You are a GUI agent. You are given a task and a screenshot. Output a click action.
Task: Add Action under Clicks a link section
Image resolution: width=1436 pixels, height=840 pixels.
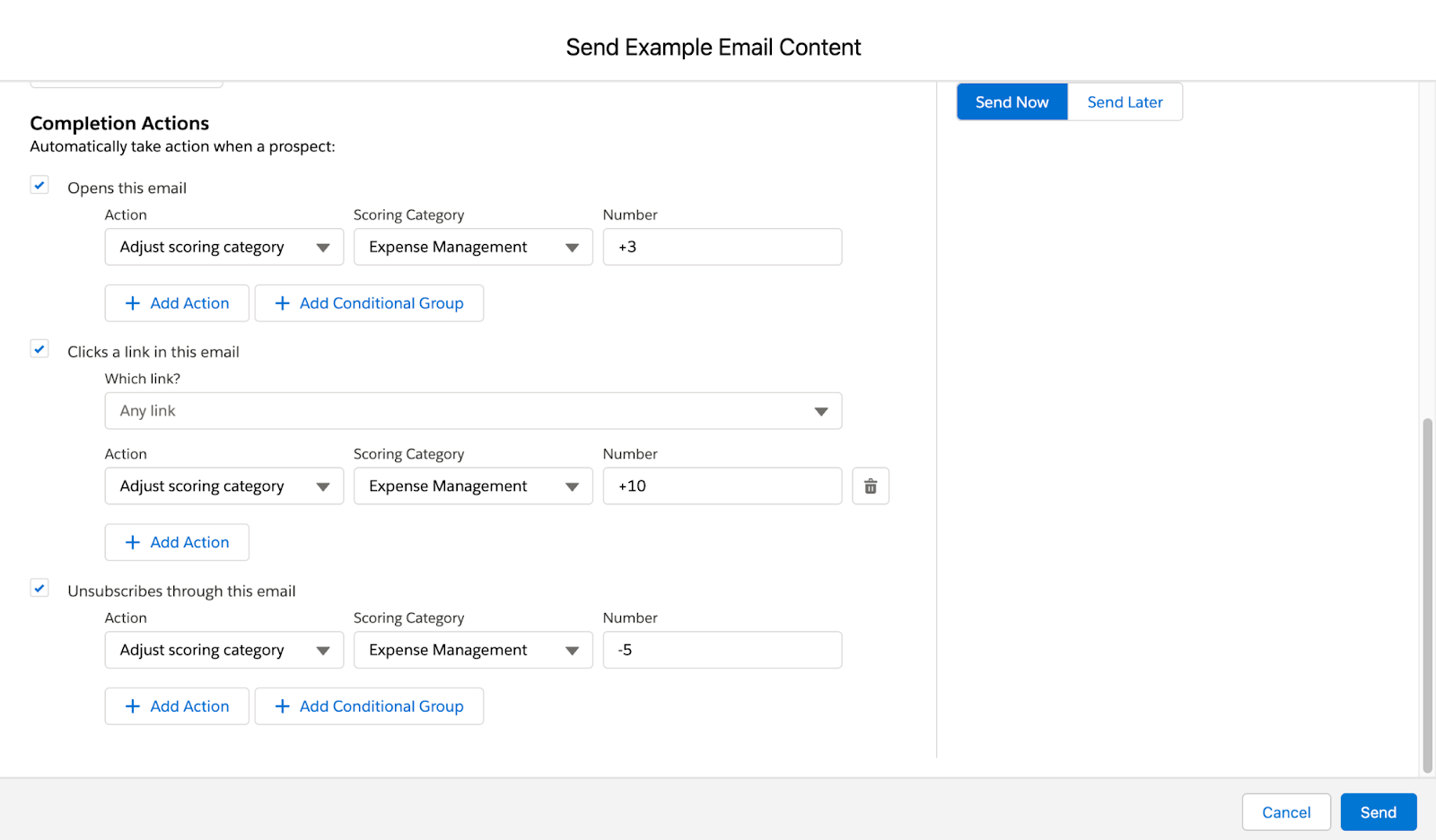click(x=177, y=542)
